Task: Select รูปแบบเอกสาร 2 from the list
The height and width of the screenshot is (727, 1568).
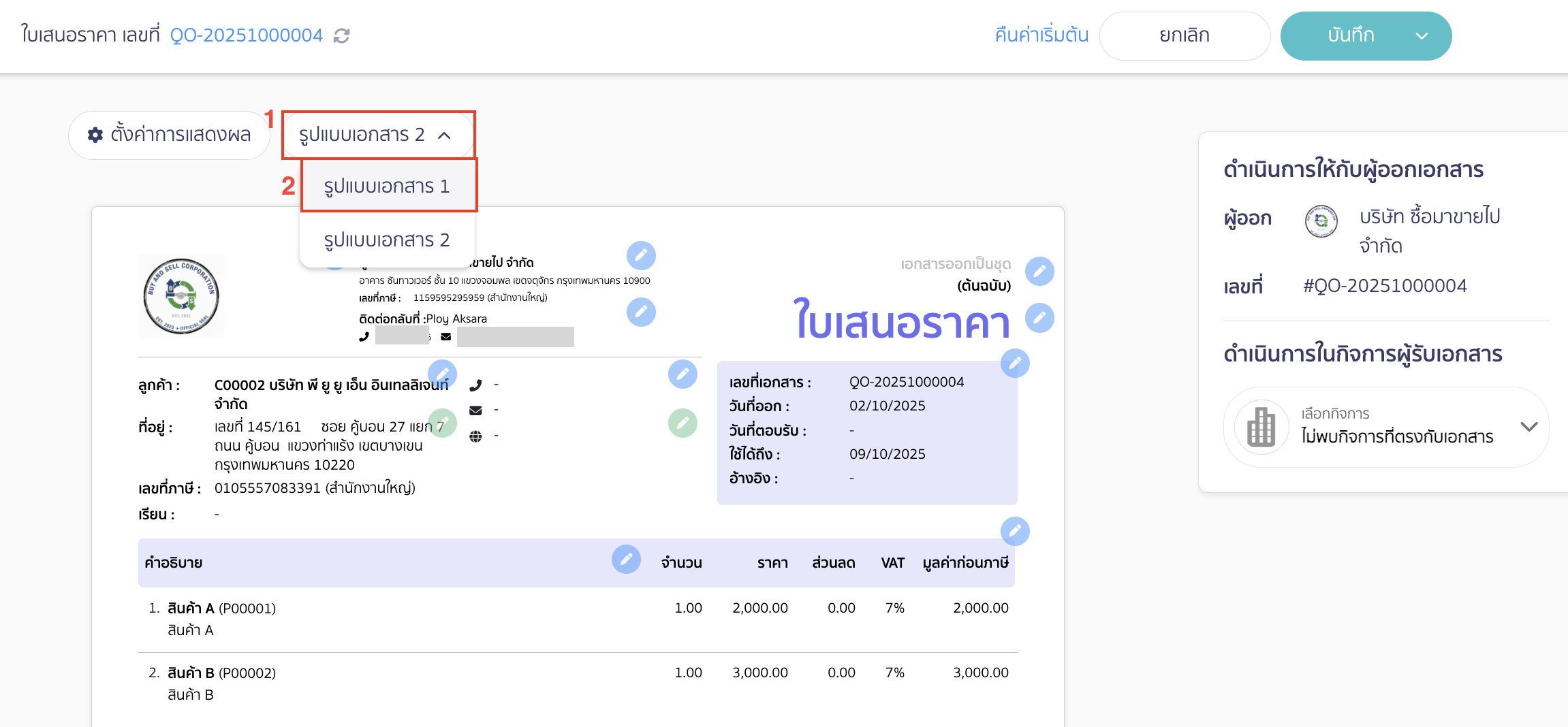Action: (x=388, y=239)
